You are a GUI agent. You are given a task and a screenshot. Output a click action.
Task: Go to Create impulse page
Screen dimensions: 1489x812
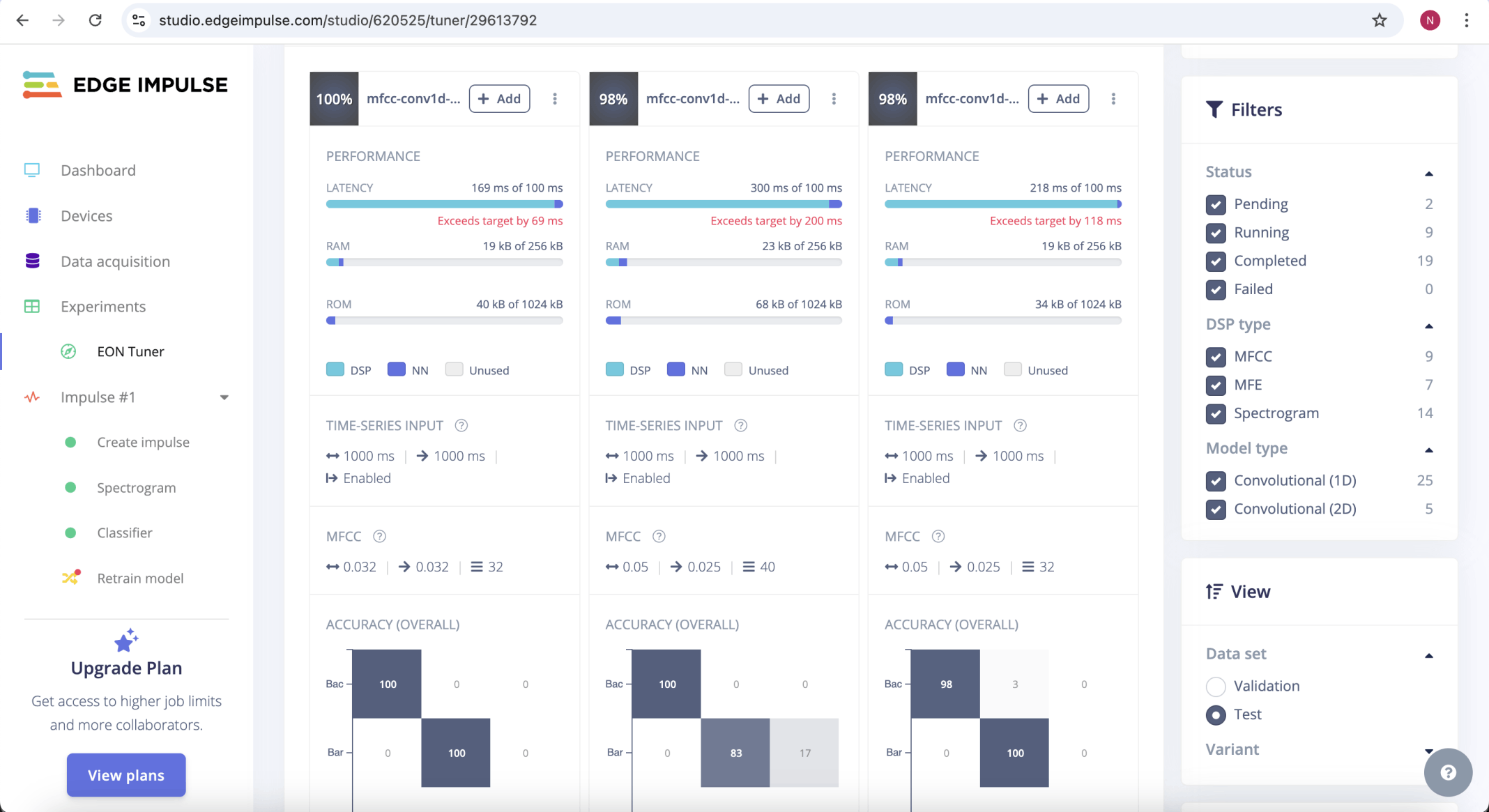click(x=143, y=442)
